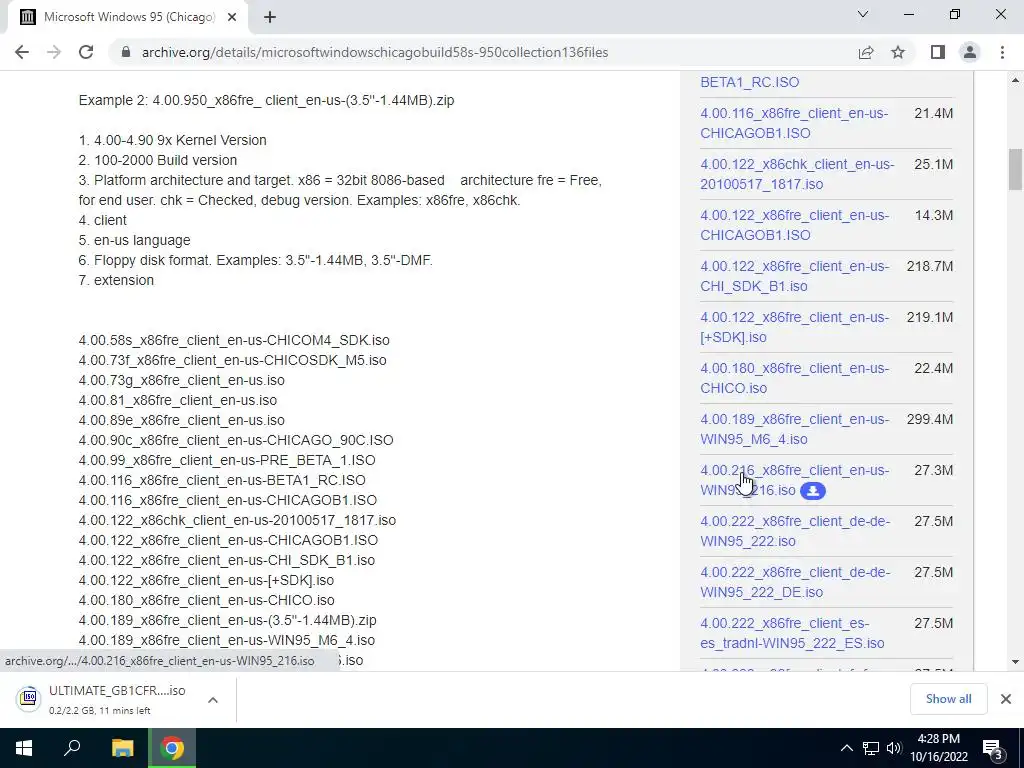Click text 4.00.58s_x86fre_client_en-us-CHICOM4_SDK.iso
1024x768 pixels.
(x=234, y=340)
